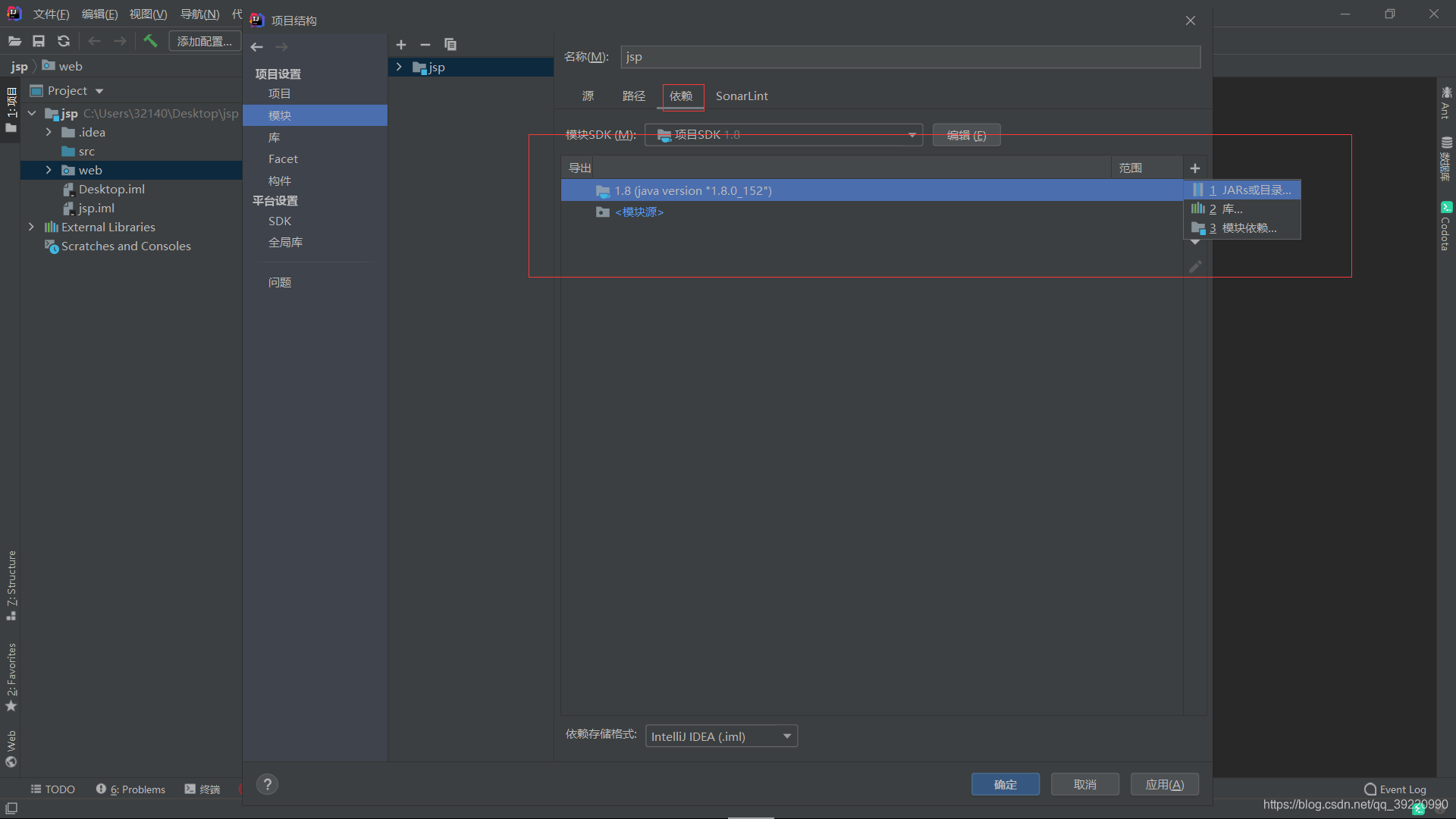Click the add dependency plus icon
The height and width of the screenshot is (819, 1456).
(1195, 168)
